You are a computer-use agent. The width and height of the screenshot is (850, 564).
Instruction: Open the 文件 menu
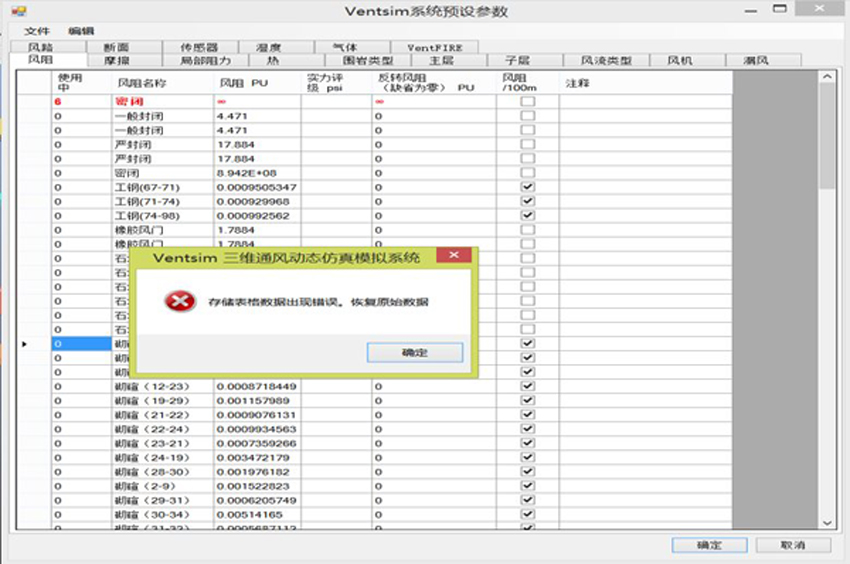(x=37, y=31)
